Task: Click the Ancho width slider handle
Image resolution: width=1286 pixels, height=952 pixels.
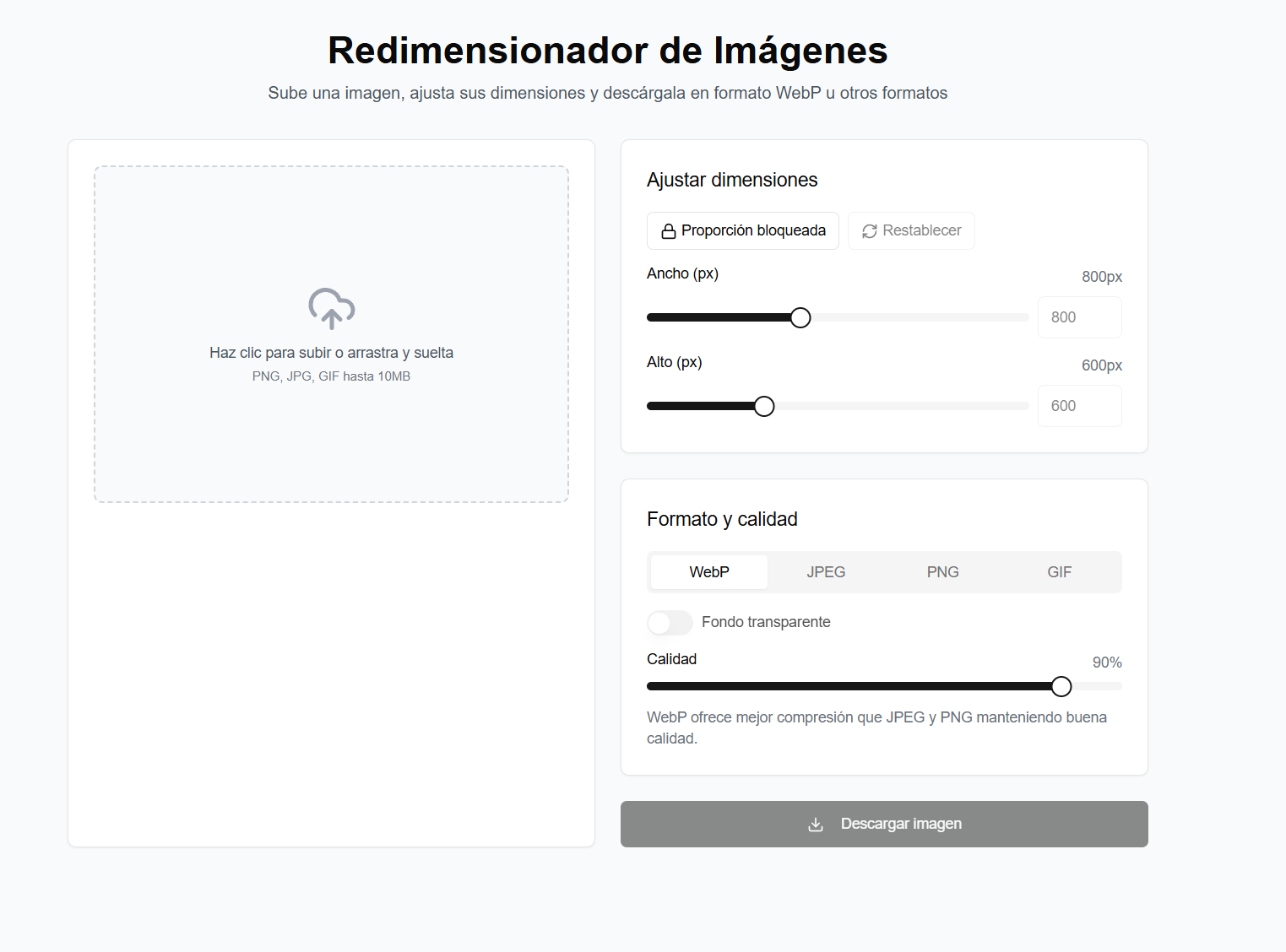Action: pyautogui.click(x=800, y=317)
